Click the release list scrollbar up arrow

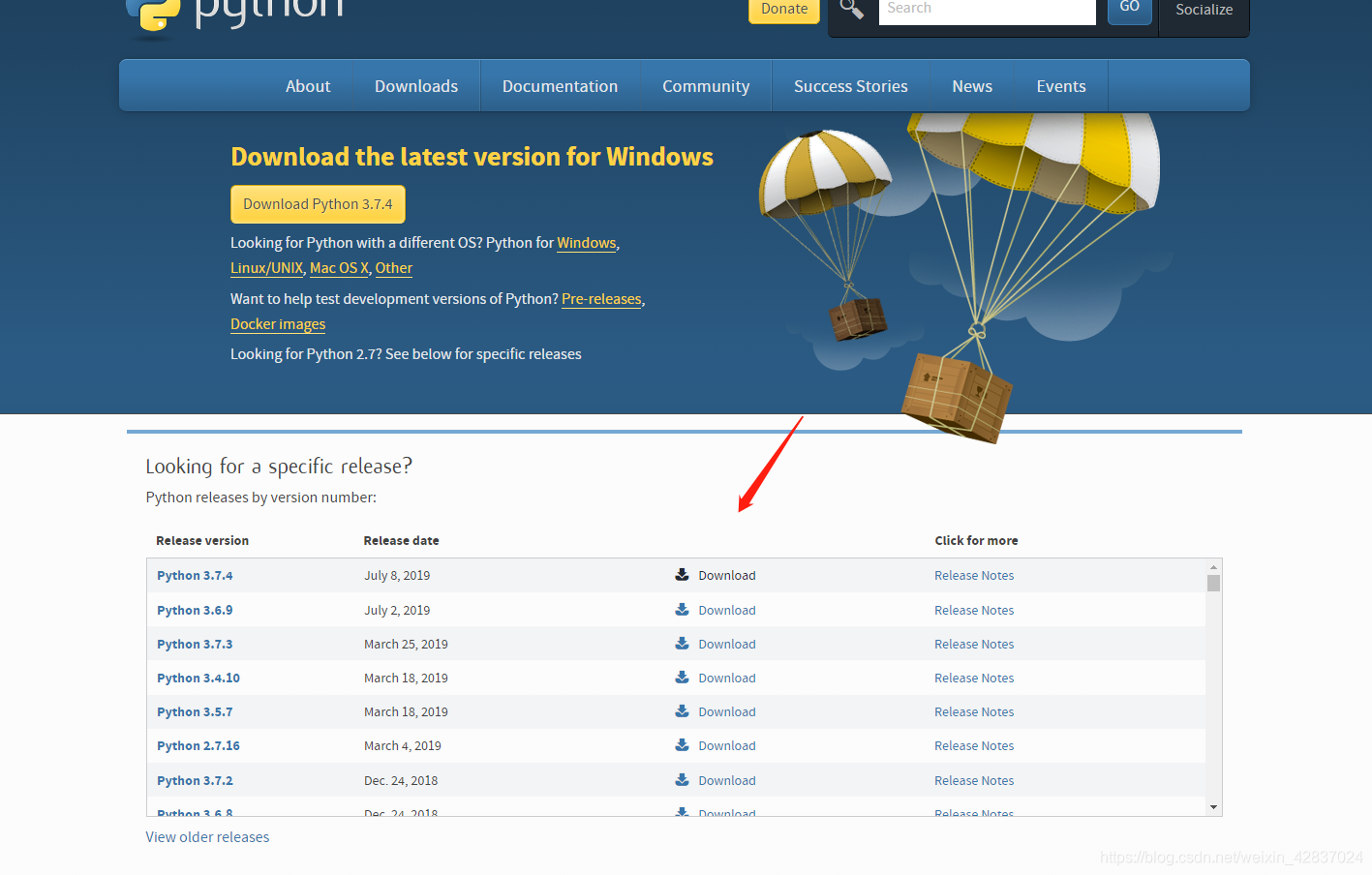tap(1213, 567)
